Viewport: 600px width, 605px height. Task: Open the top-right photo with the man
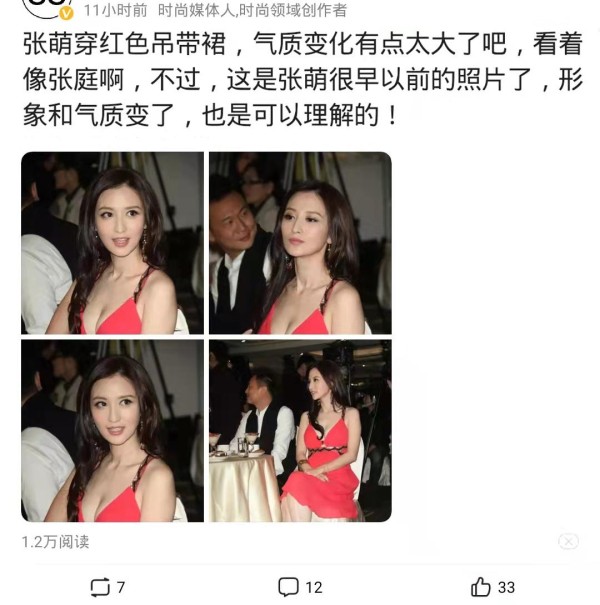coord(300,243)
